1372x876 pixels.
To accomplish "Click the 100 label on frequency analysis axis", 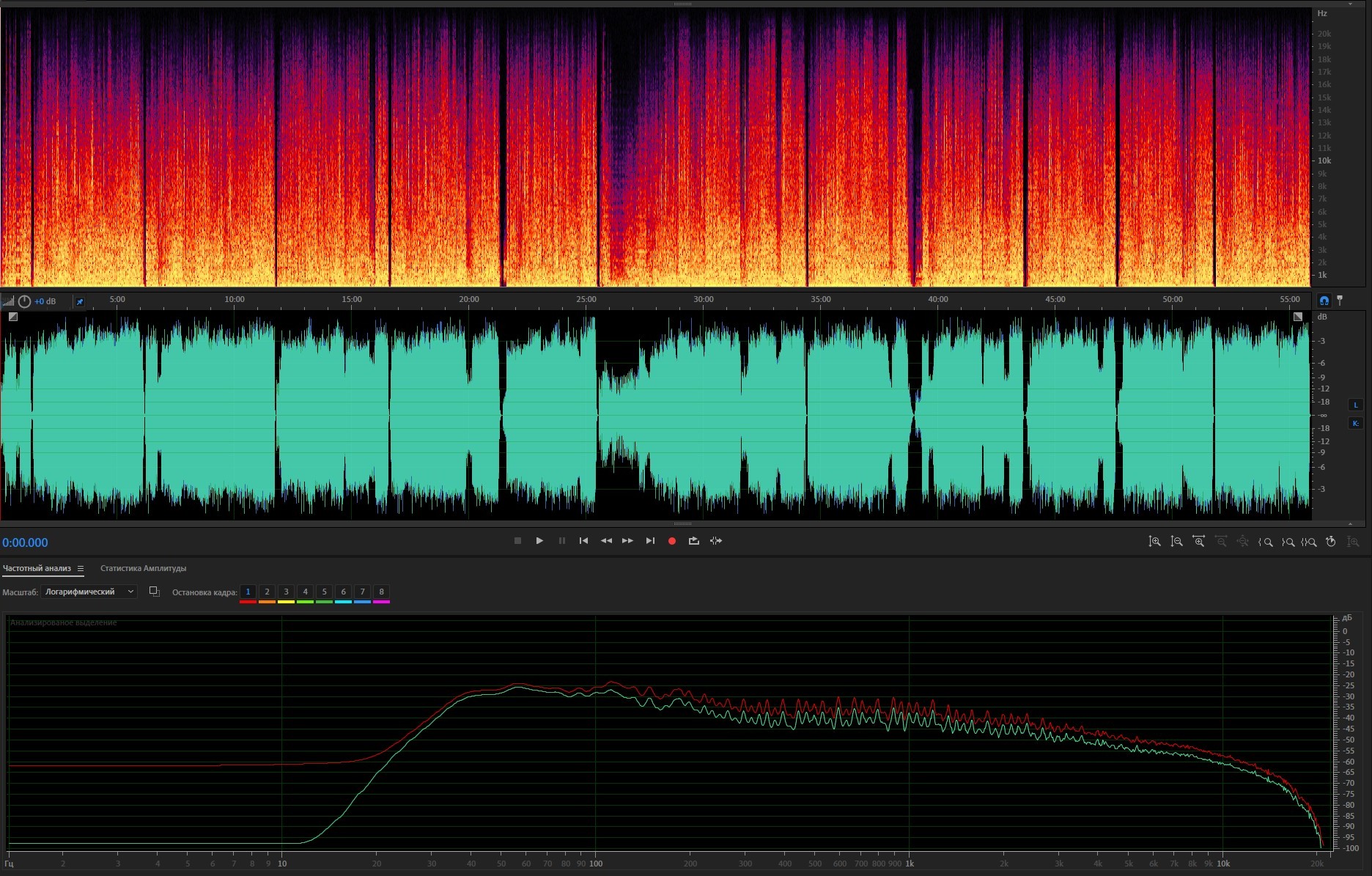I will click(596, 864).
